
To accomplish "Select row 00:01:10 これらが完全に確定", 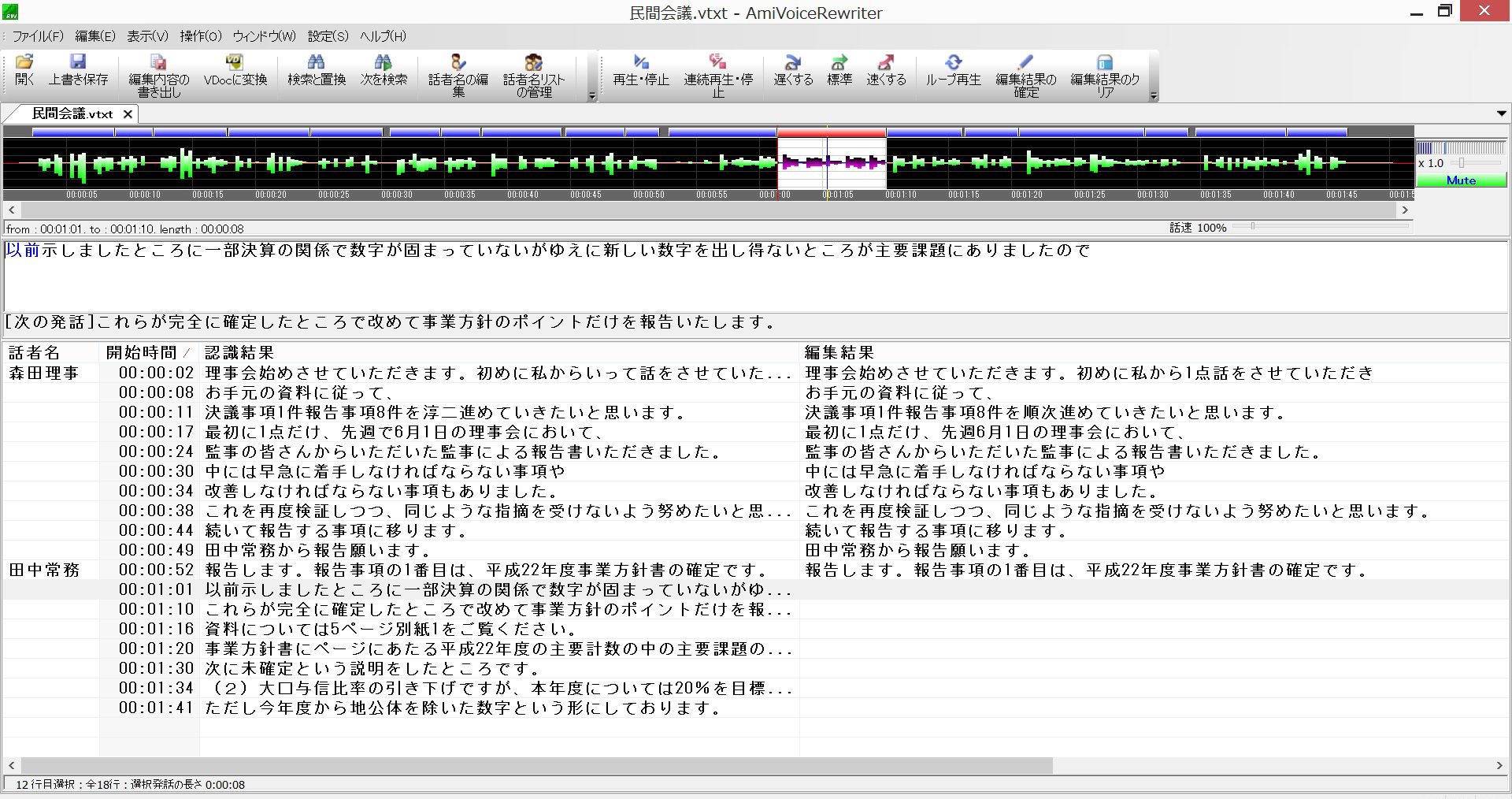I will [756, 609].
